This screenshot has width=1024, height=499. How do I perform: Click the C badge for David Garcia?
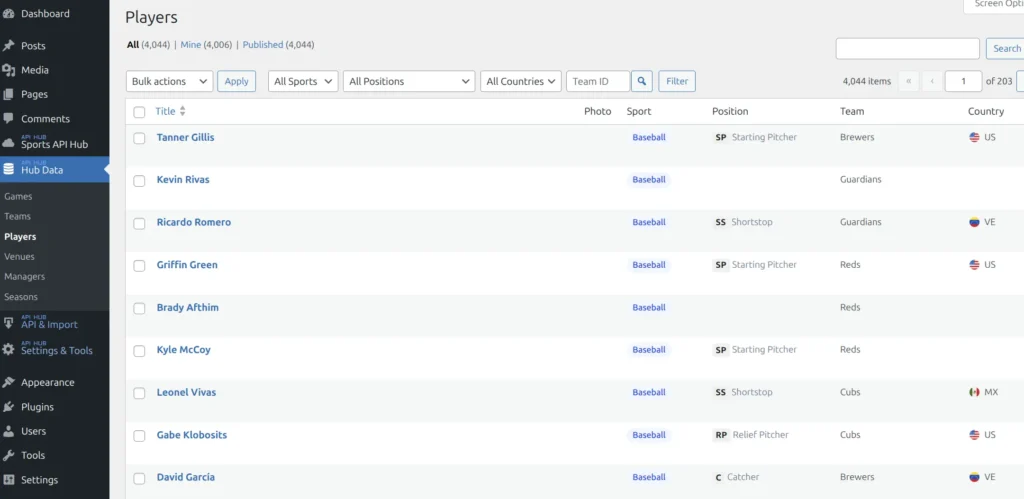tap(718, 477)
